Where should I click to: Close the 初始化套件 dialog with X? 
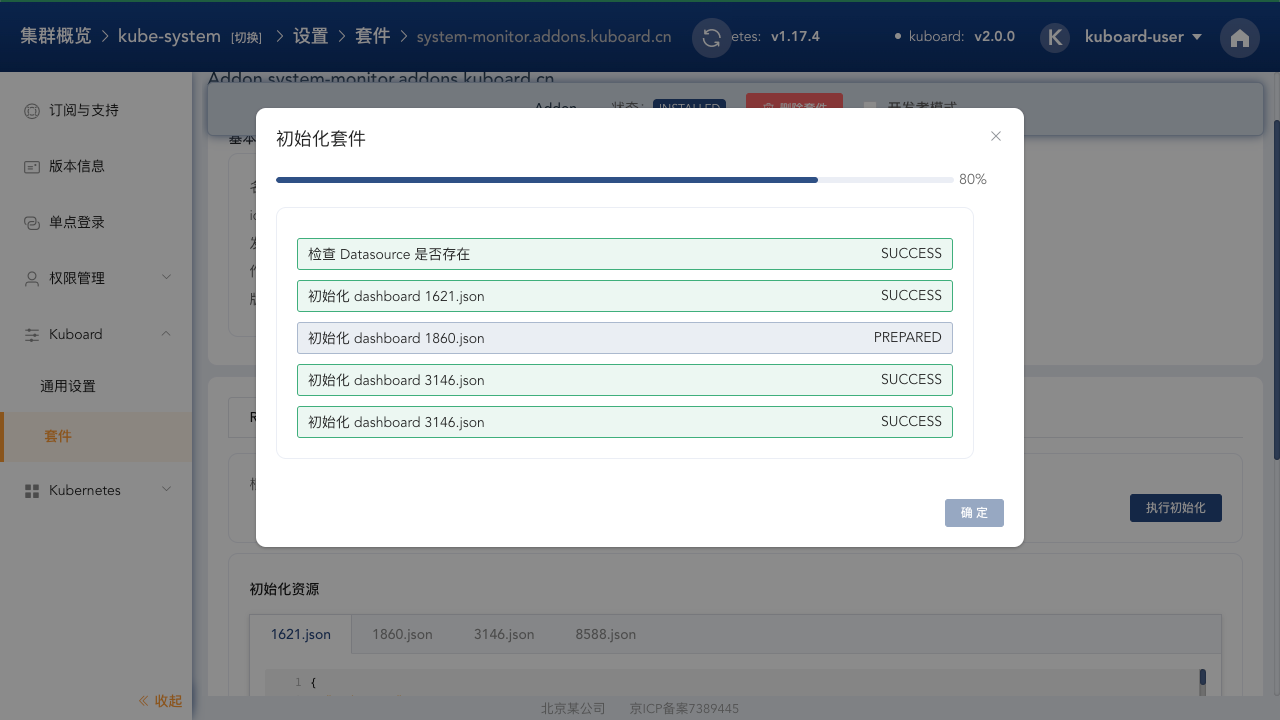tap(995, 136)
